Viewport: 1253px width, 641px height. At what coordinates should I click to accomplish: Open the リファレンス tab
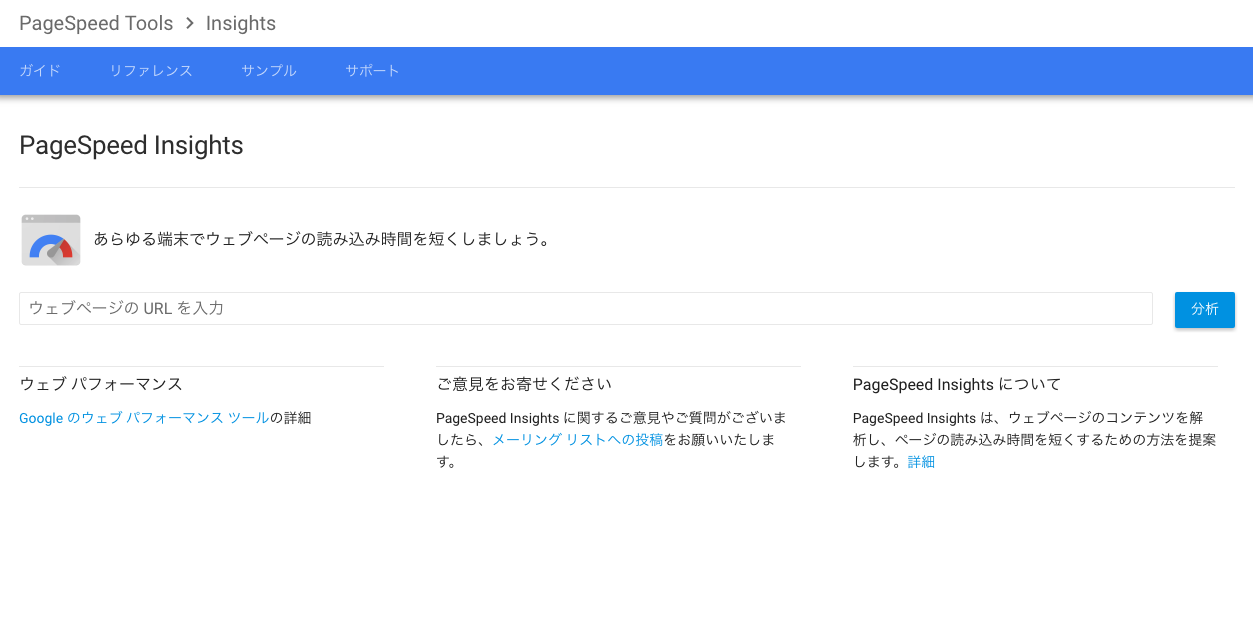pos(151,71)
